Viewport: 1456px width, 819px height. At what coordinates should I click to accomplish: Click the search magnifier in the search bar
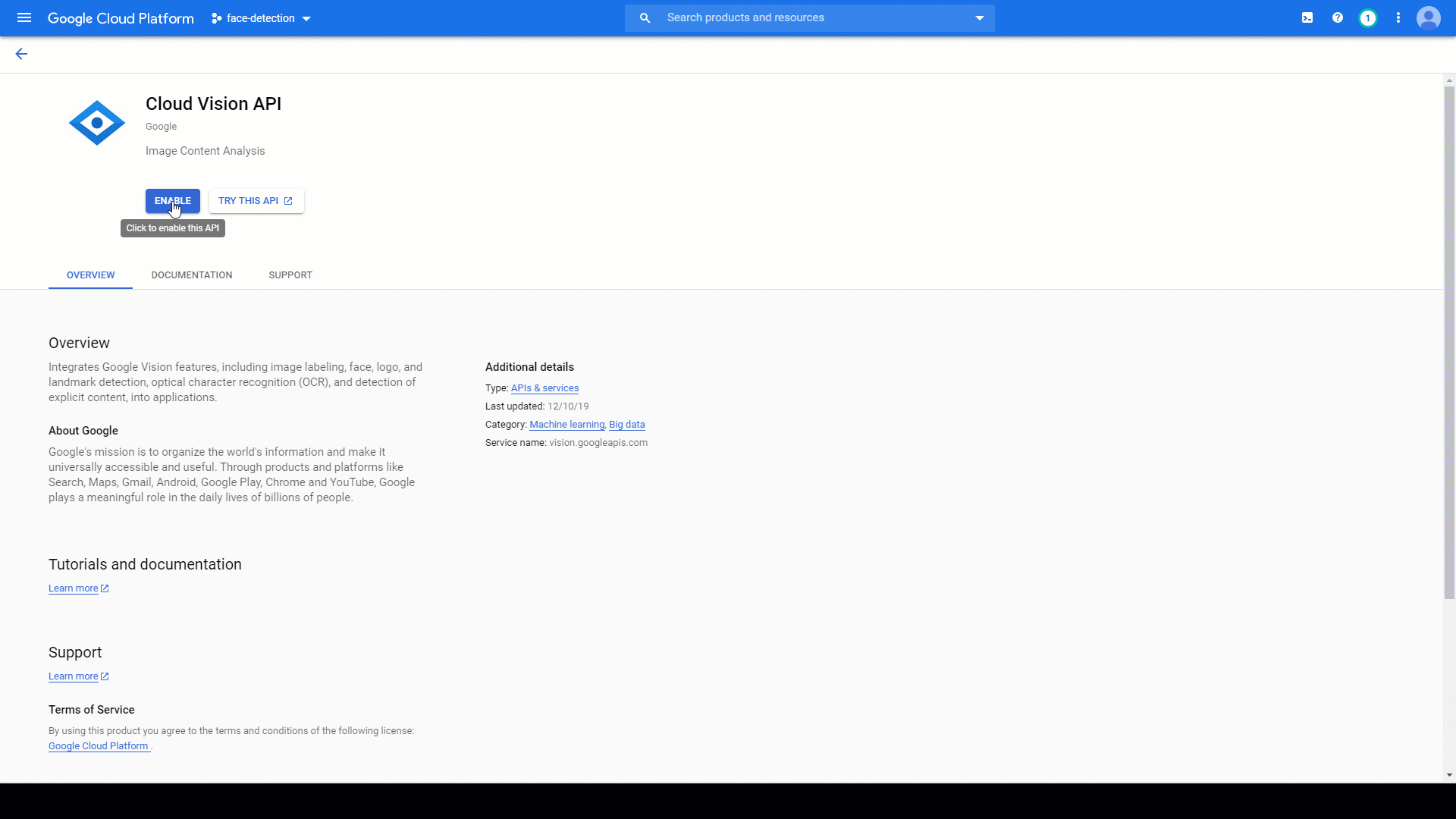click(x=645, y=17)
